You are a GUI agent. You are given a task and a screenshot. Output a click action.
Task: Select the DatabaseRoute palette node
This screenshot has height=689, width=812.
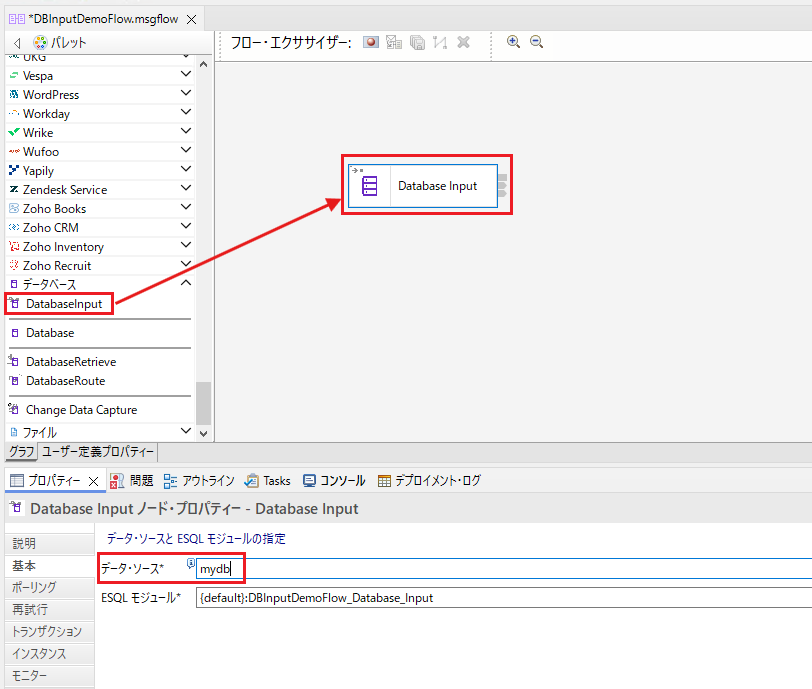click(x=65, y=381)
